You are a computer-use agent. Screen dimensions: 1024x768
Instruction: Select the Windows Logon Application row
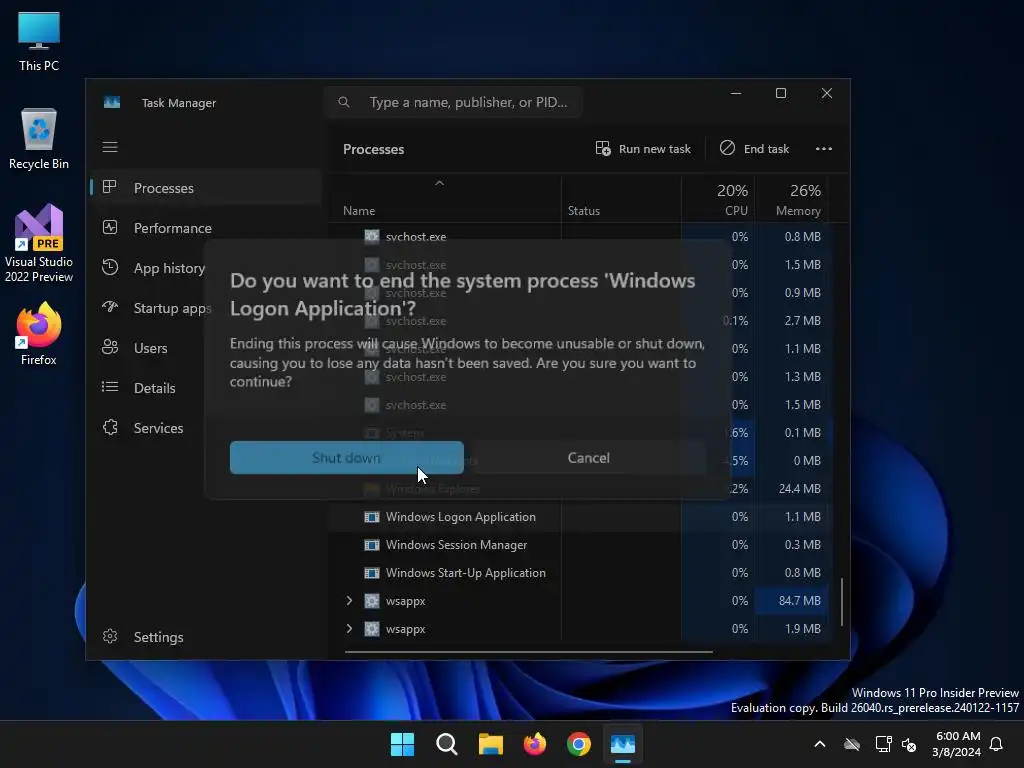point(581,517)
